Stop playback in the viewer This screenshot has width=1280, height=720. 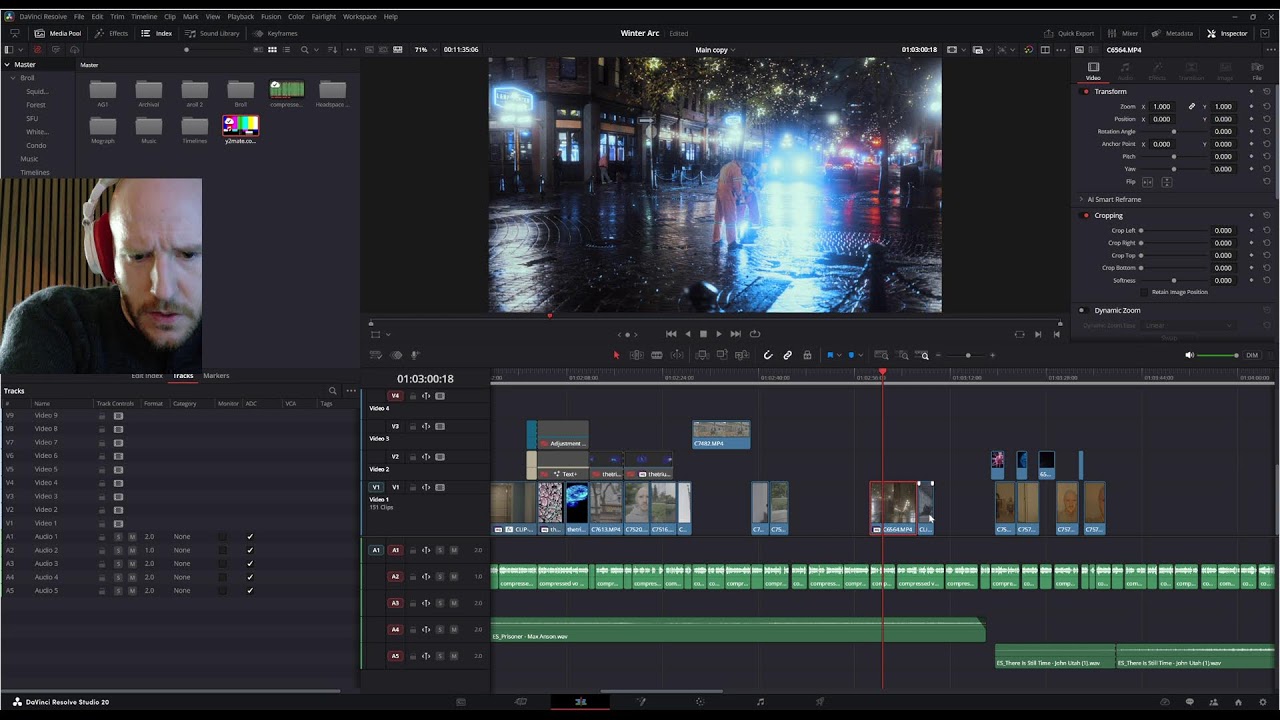(703, 334)
